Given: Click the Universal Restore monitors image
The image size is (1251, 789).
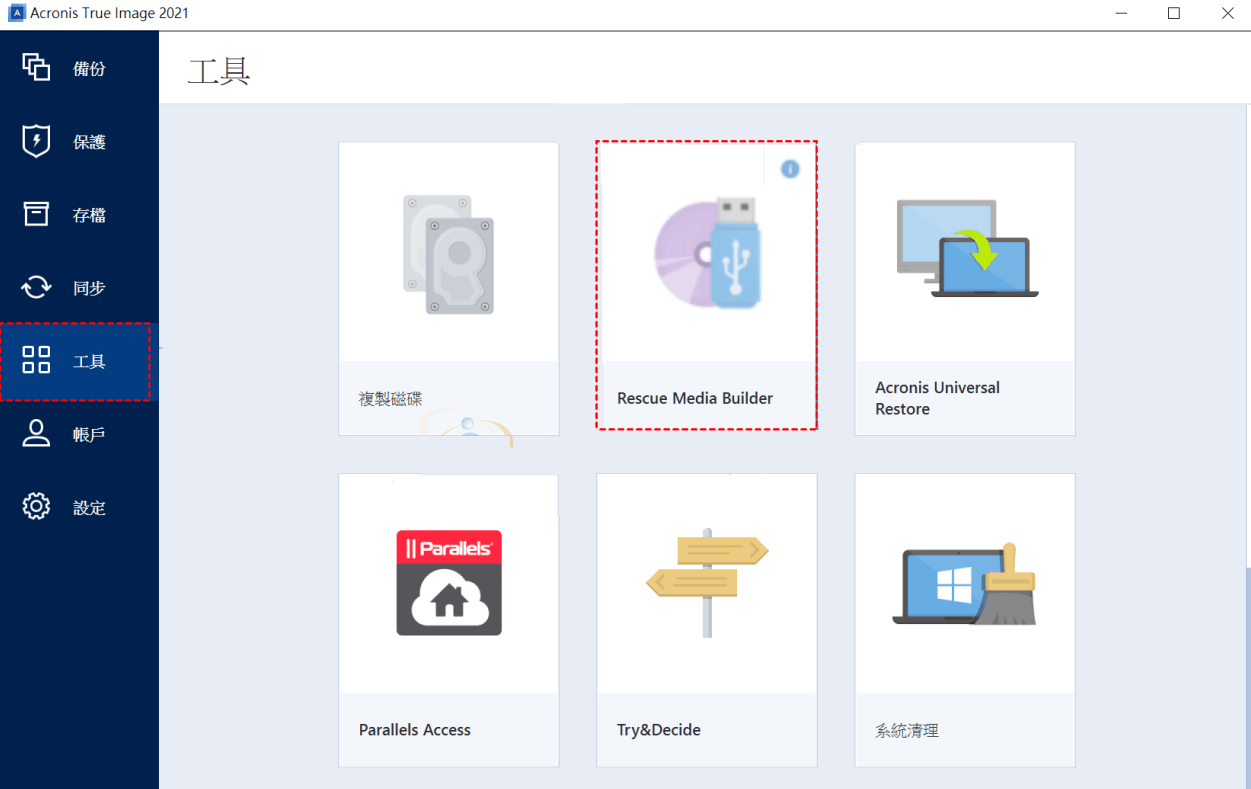Looking at the screenshot, I should click(x=964, y=250).
